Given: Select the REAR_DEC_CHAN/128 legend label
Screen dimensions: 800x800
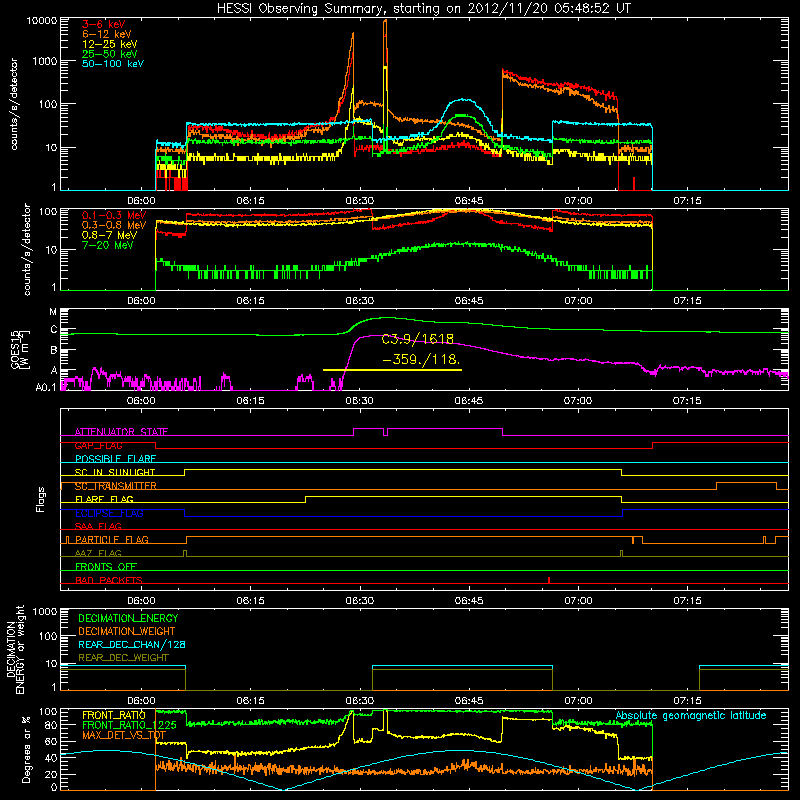Looking at the screenshot, I should pyautogui.click(x=132, y=644).
